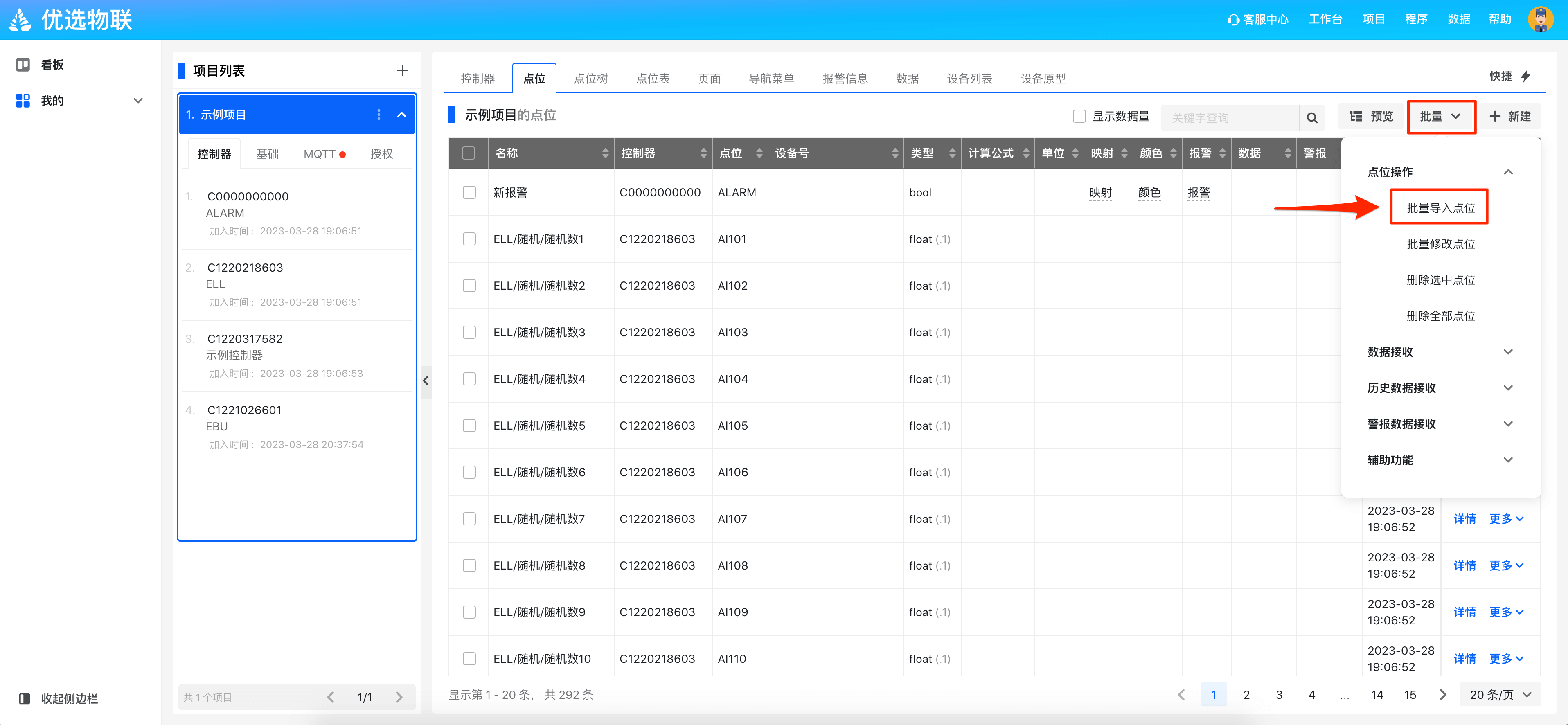This screenshot has width=1568, height=725.
Task: Go to next table page arrow
Action: pyautogui.click(x=1443, y=695)
